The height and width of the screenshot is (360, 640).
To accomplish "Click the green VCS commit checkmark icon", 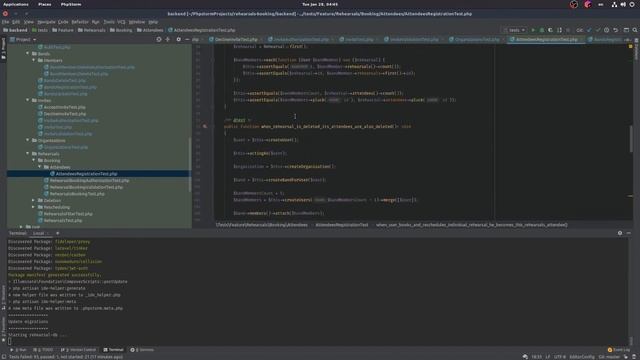I will 598,30.
